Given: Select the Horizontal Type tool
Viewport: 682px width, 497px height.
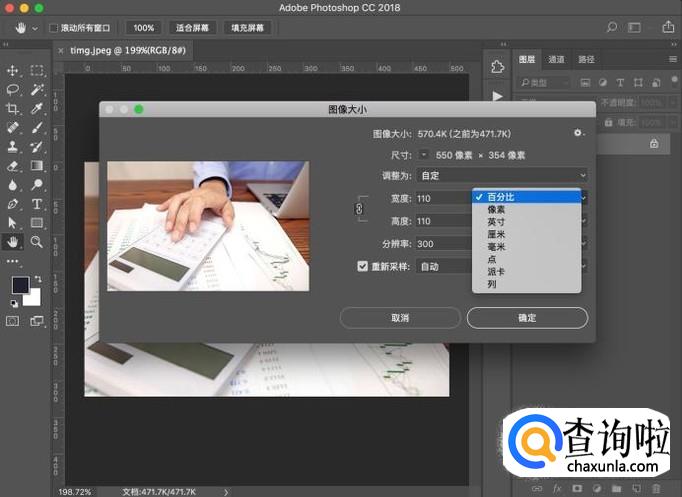Looking at the screenshot, I should coord(37,204).
